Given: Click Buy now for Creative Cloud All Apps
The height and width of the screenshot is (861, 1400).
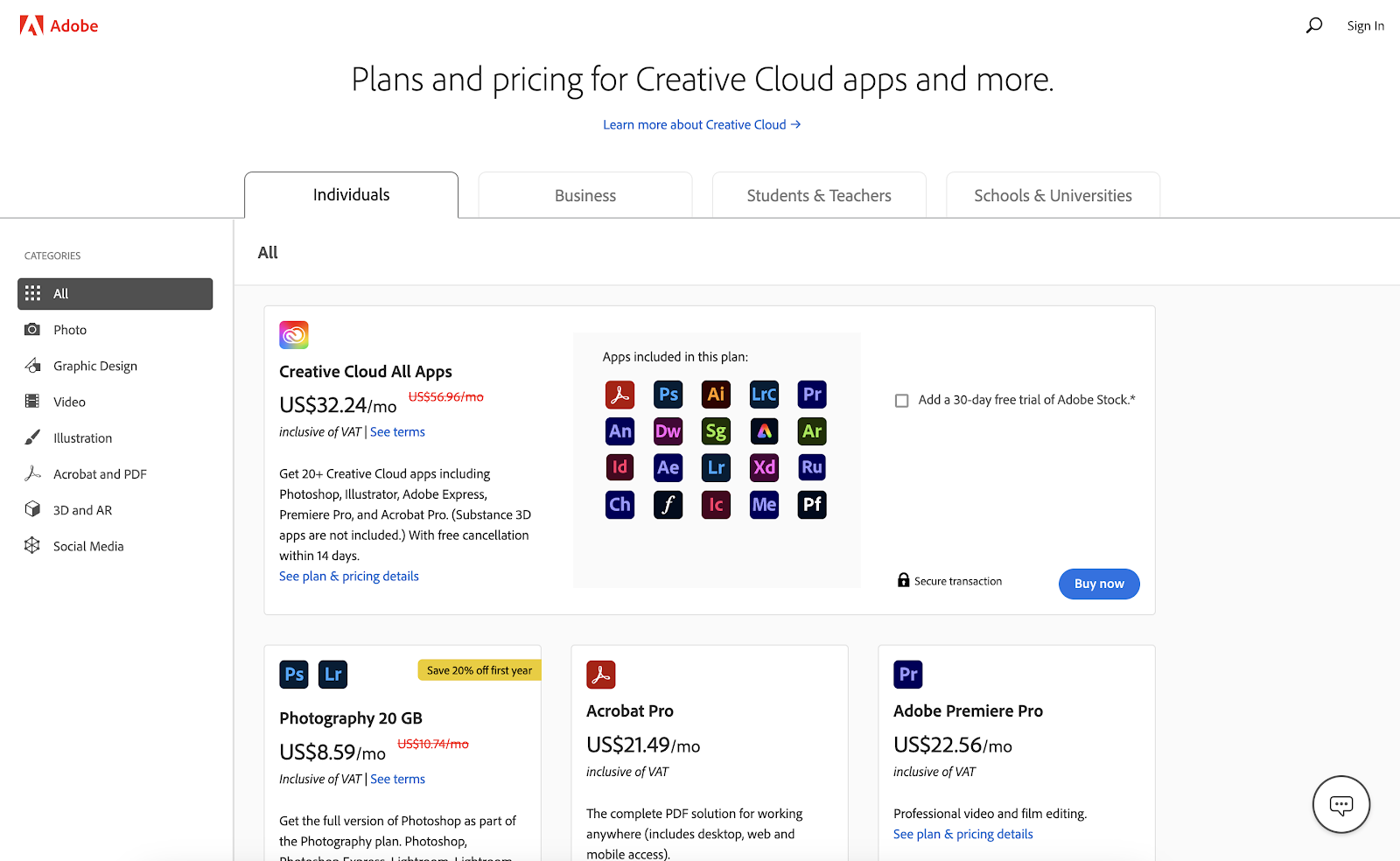Looking at the screenshot, I should [x=1099, y=584].
